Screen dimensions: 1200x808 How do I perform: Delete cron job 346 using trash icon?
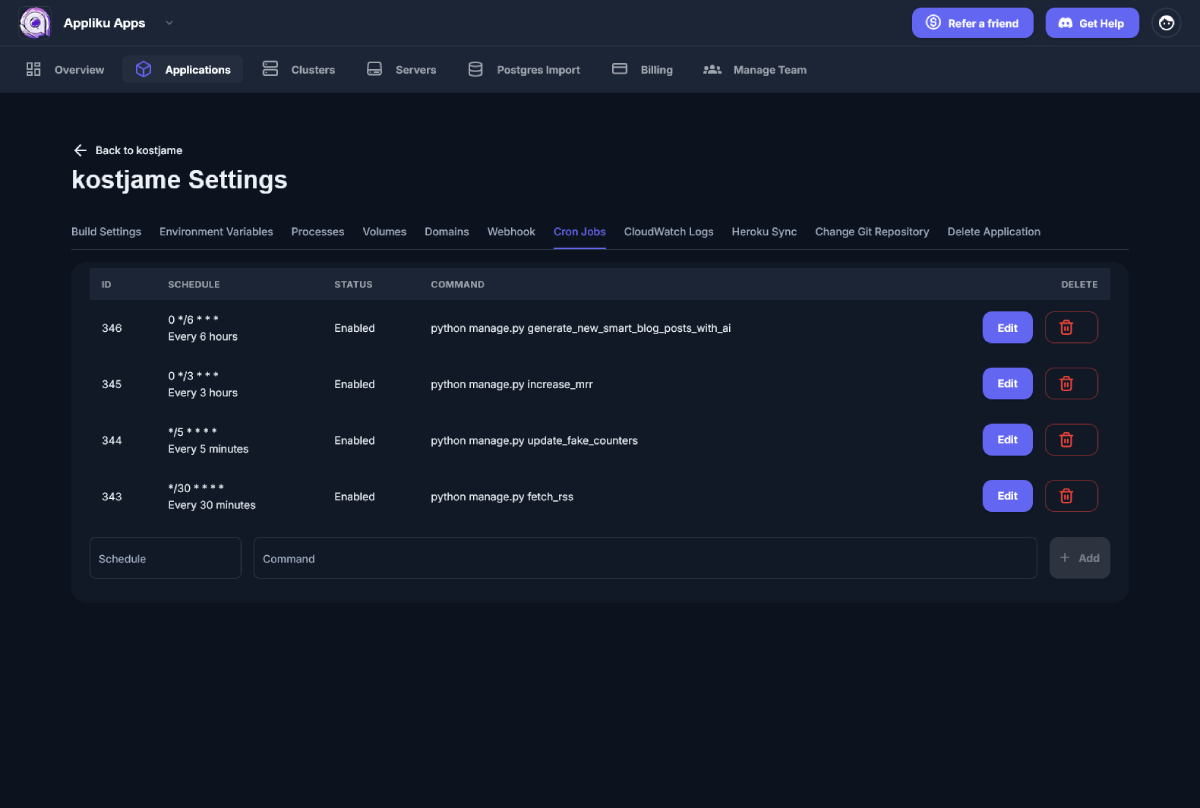(1071, 327)
